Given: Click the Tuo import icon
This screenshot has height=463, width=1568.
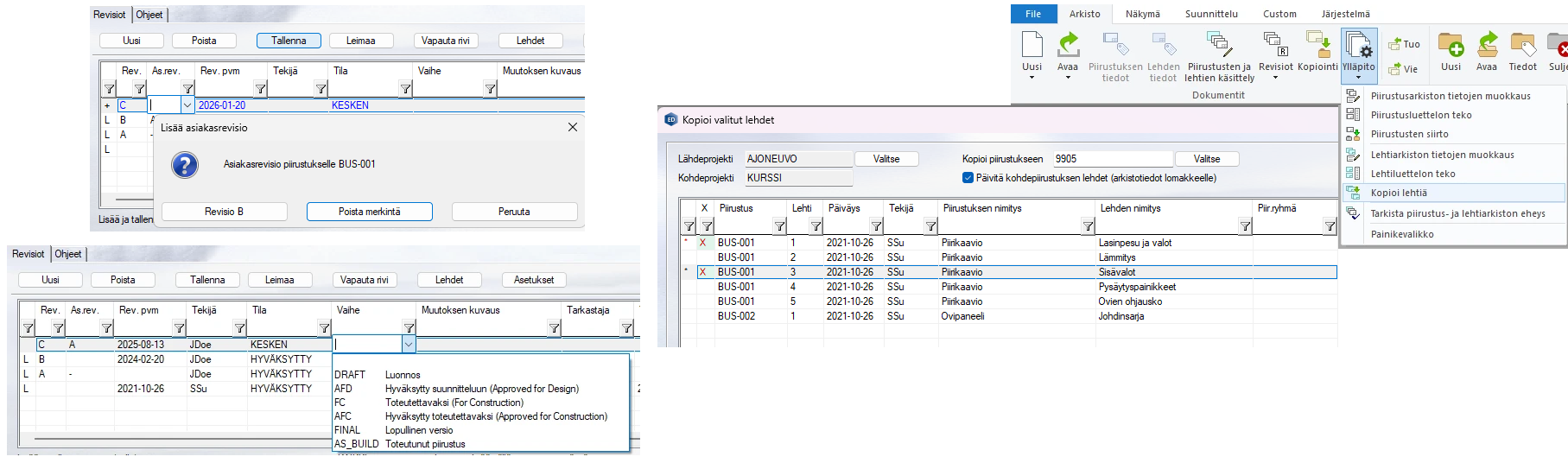Looking at the screenshot, I should click(x=1404, y=44).
